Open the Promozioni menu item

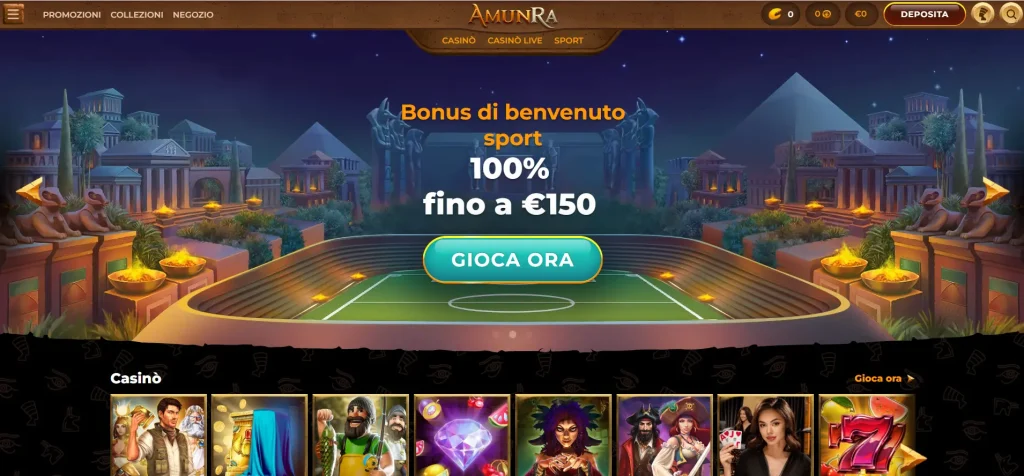point(72,14)
